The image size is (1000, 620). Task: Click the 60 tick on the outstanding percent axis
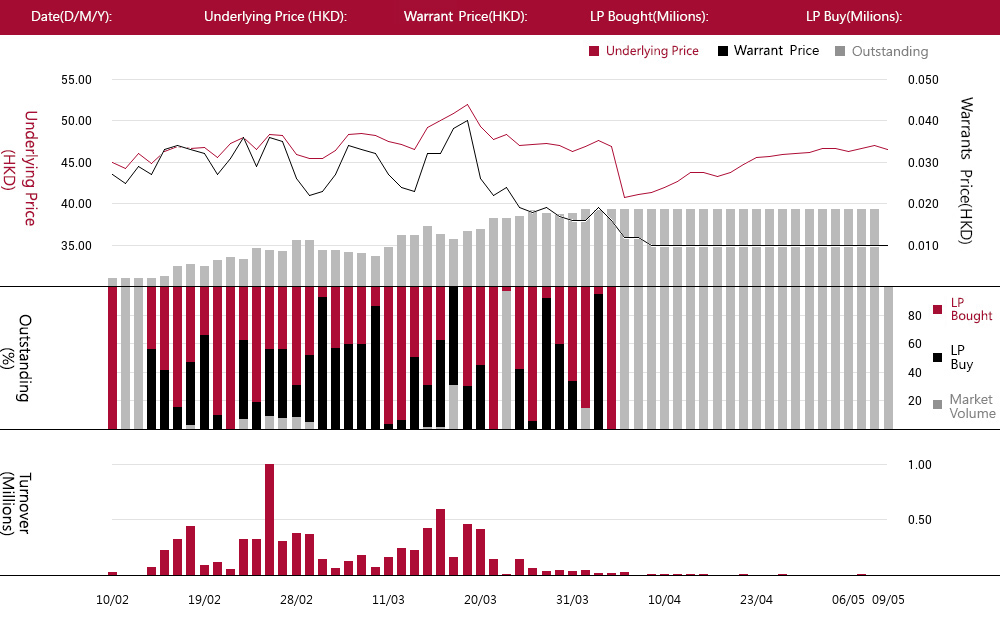pos(915,344)
